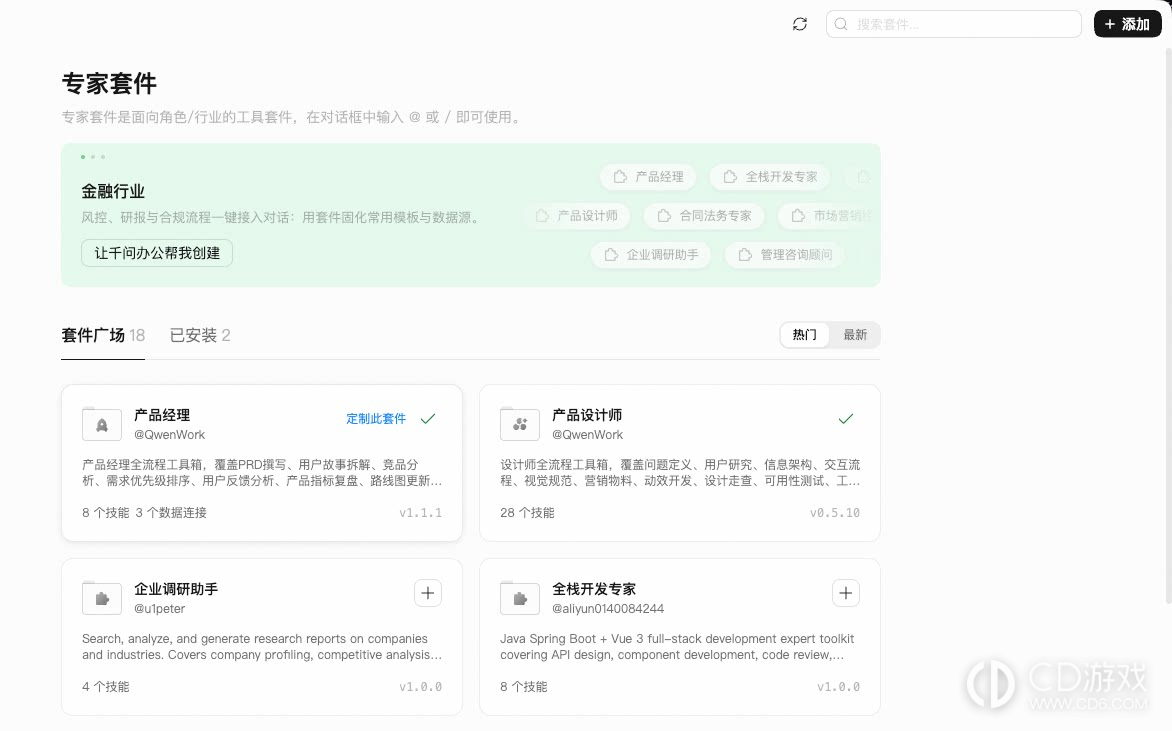Add 全栈开发专家 suite with plus button

tap(845, 593)
